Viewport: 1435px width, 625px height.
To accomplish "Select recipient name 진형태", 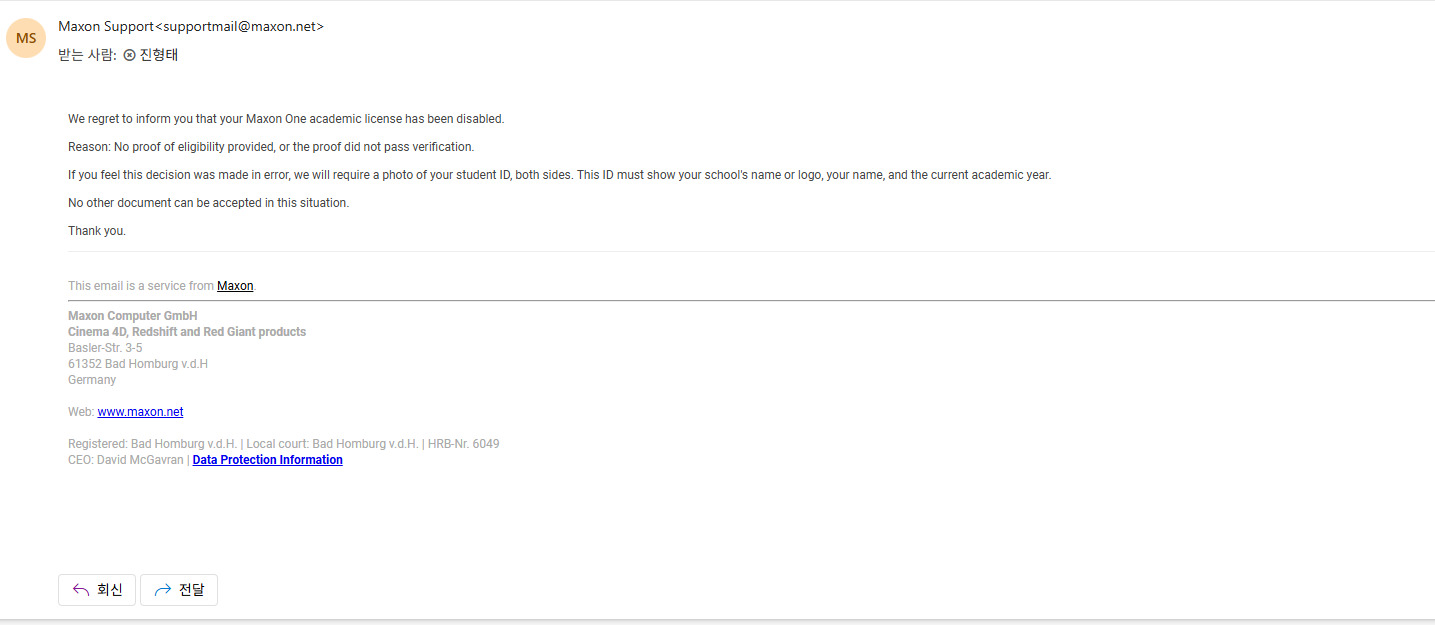I will [x=159, y=55].
